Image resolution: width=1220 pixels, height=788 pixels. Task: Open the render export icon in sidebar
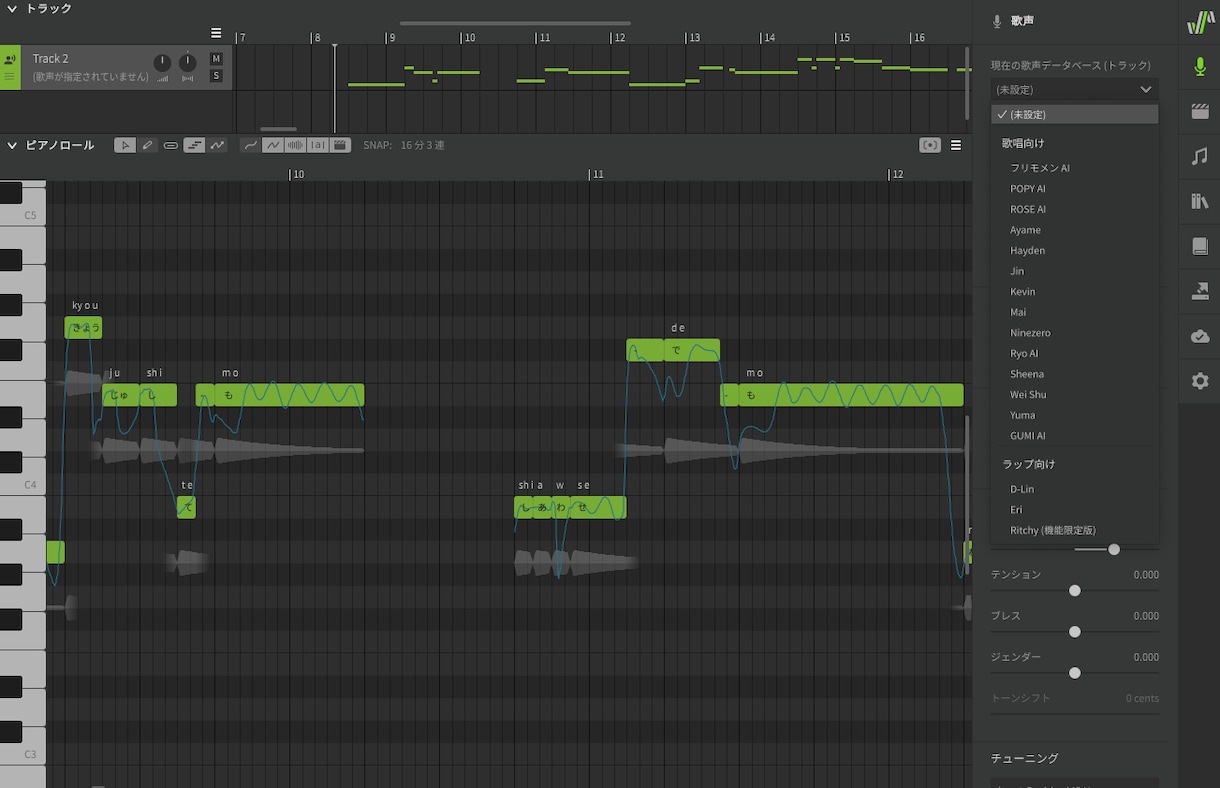(1200, 291)
